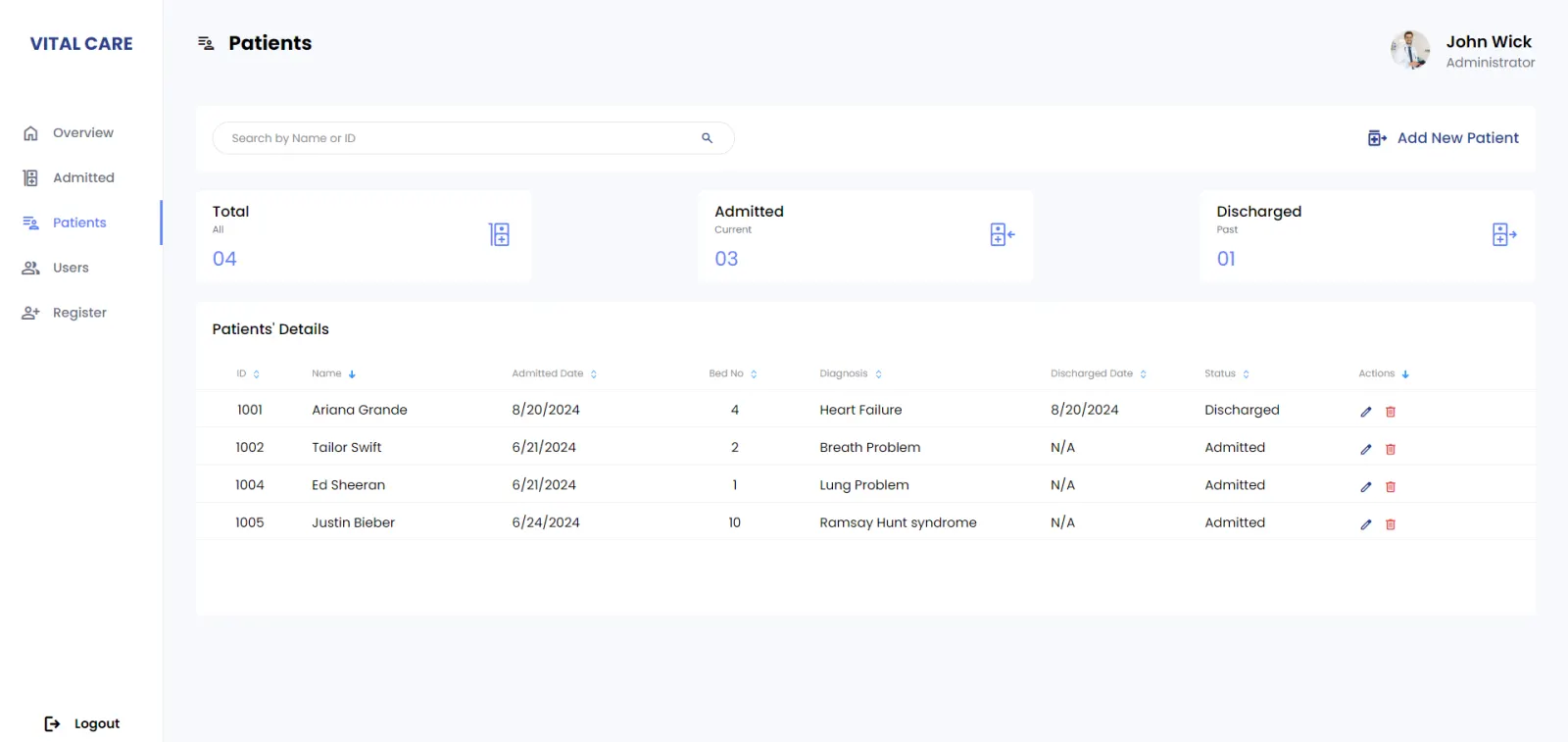
Task: Click the Total patients card icon
Action: point(499,234)
